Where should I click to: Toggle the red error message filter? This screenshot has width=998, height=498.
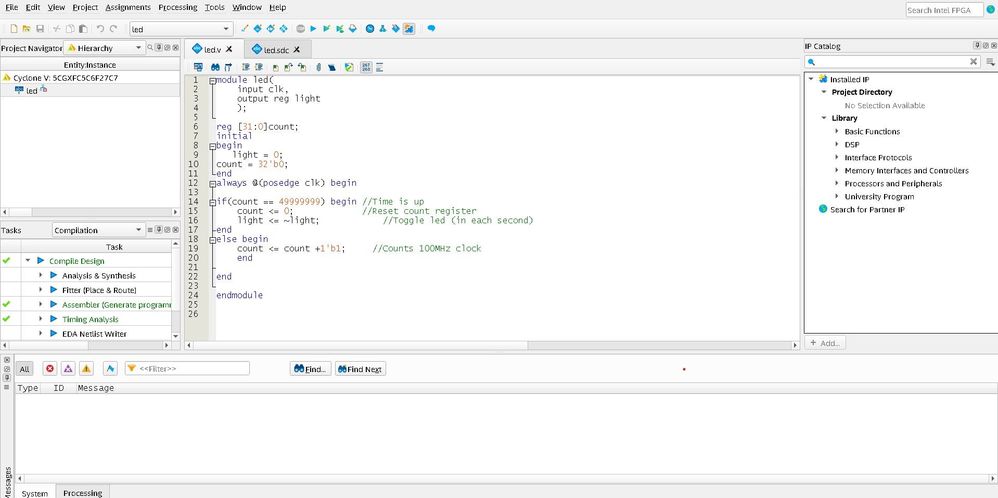[x=50, y=369]
